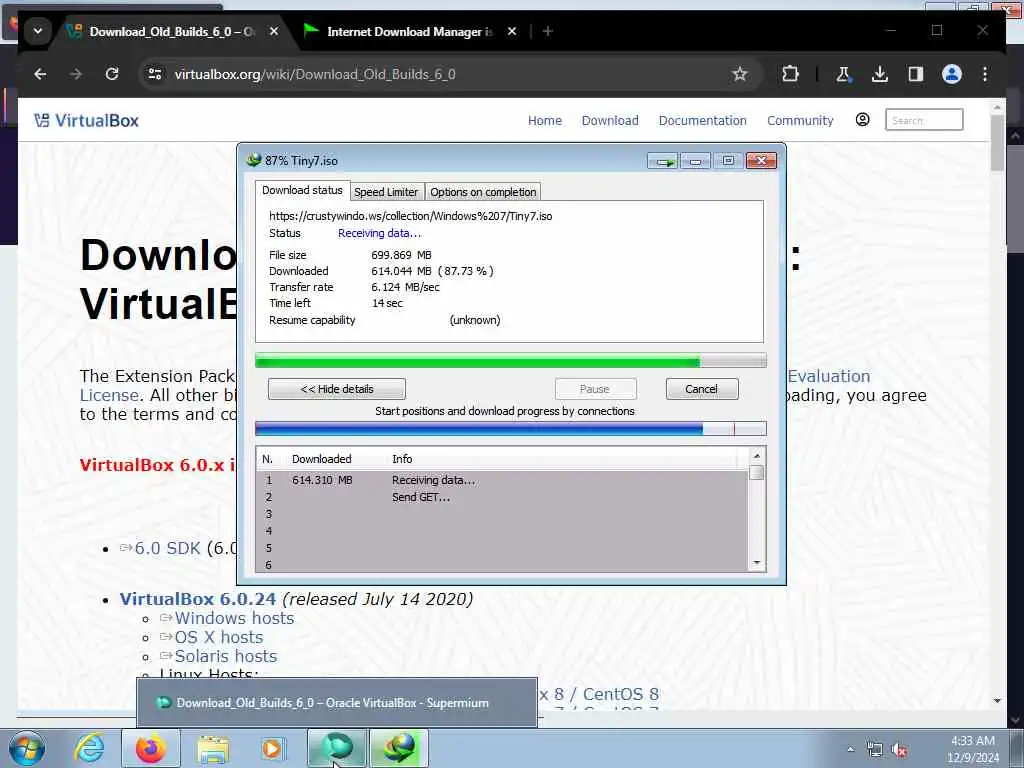Open the Evaluation License link

coord(829,376)
